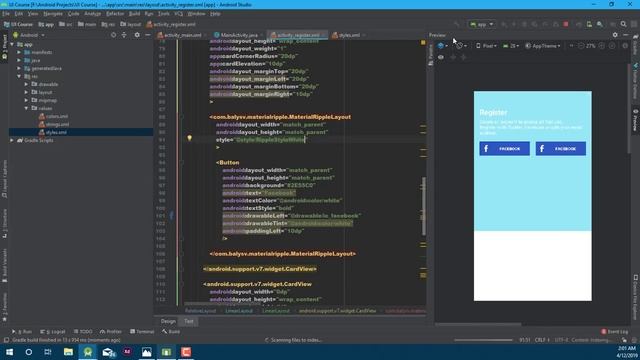Expand the drawable folder
640x360 pixels.
(27, 84)
